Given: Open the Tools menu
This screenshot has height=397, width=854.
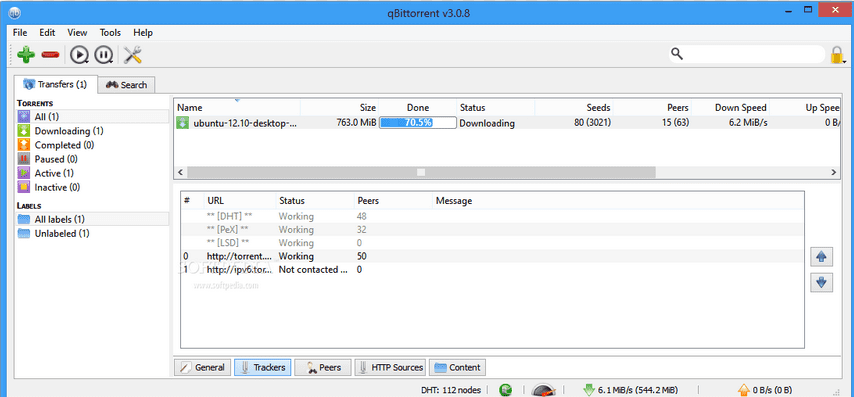Looking at the screenshot, I should pos(110,33).
